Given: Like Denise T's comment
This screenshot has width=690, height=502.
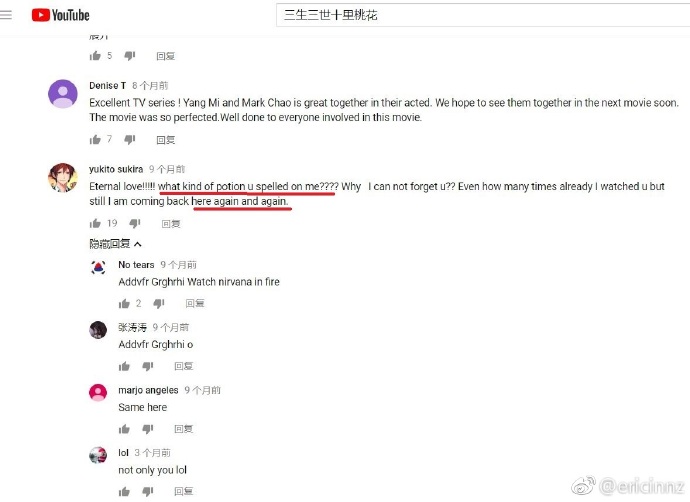Looking at the screenshot, I should (x=95, y=139).
